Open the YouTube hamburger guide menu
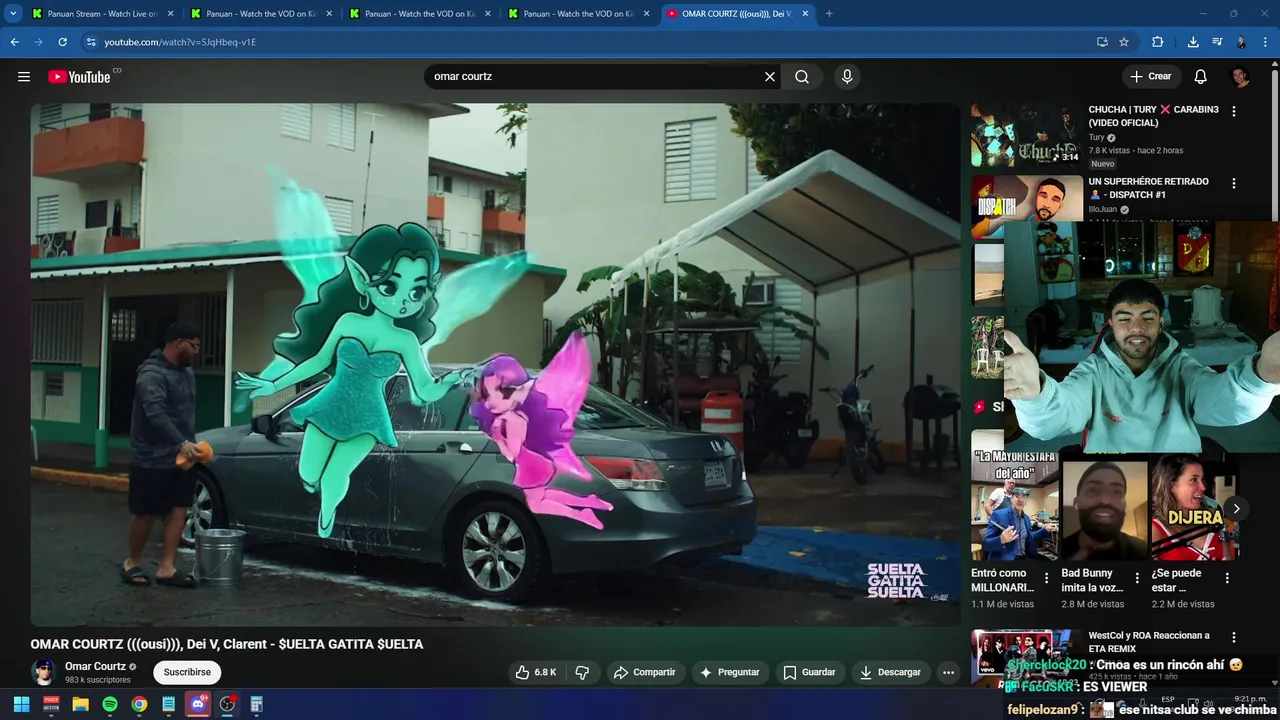The width and height of the screenshot is (1280, 720). click(x=24, y=77)
